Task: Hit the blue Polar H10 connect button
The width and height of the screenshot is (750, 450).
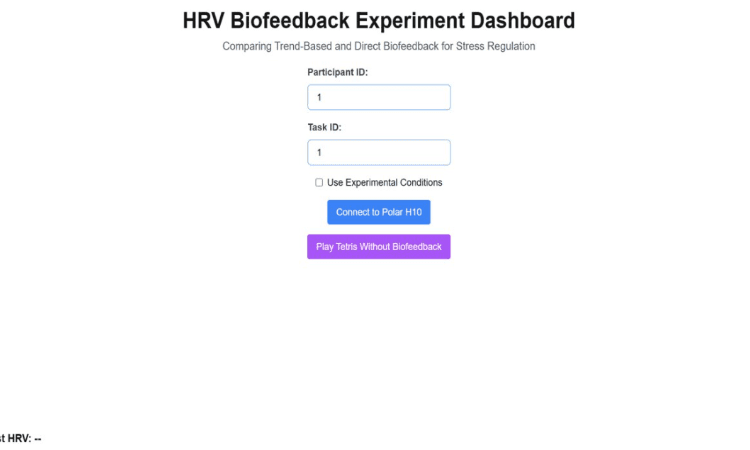Action: [x=378, y=212]
